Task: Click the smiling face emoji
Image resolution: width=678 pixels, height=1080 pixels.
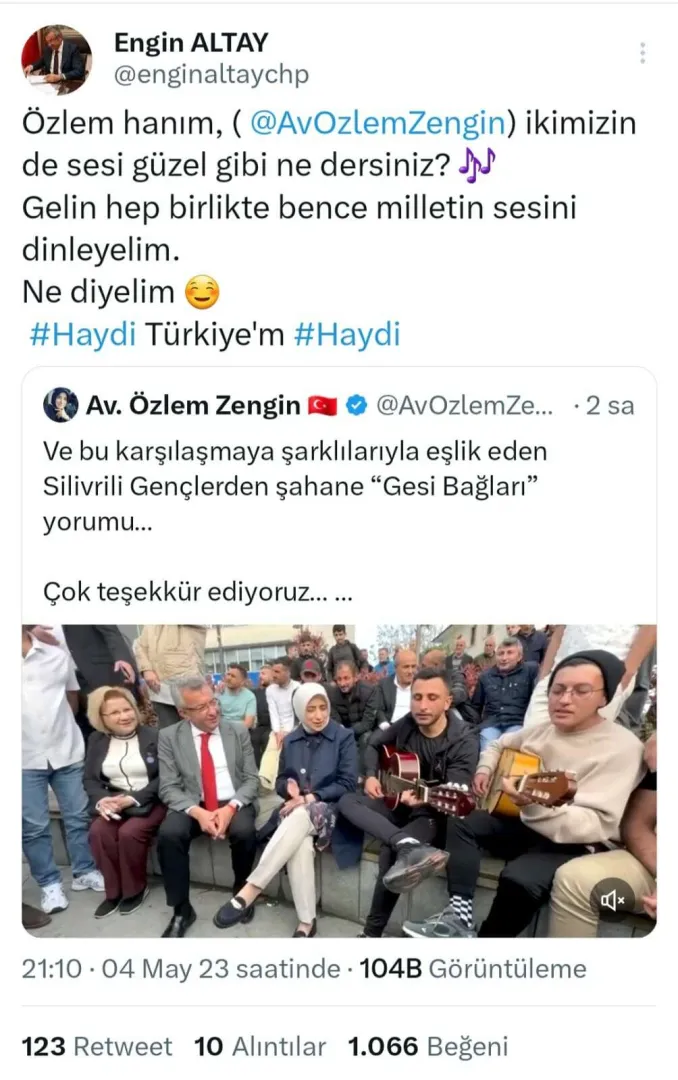Action: tap(202, 292)
